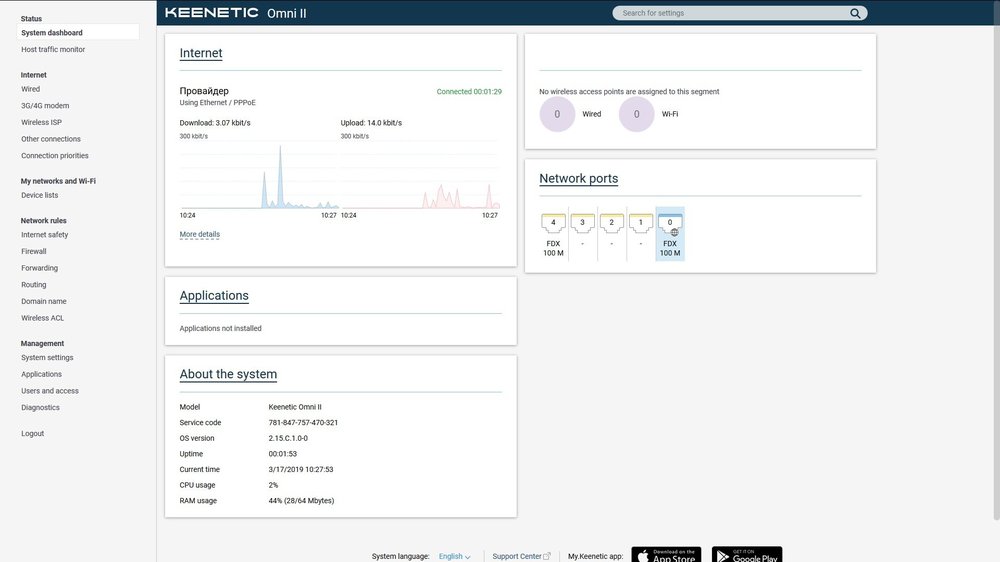Open Forwarding settings
1000x562 pixels.
point(40,268)
